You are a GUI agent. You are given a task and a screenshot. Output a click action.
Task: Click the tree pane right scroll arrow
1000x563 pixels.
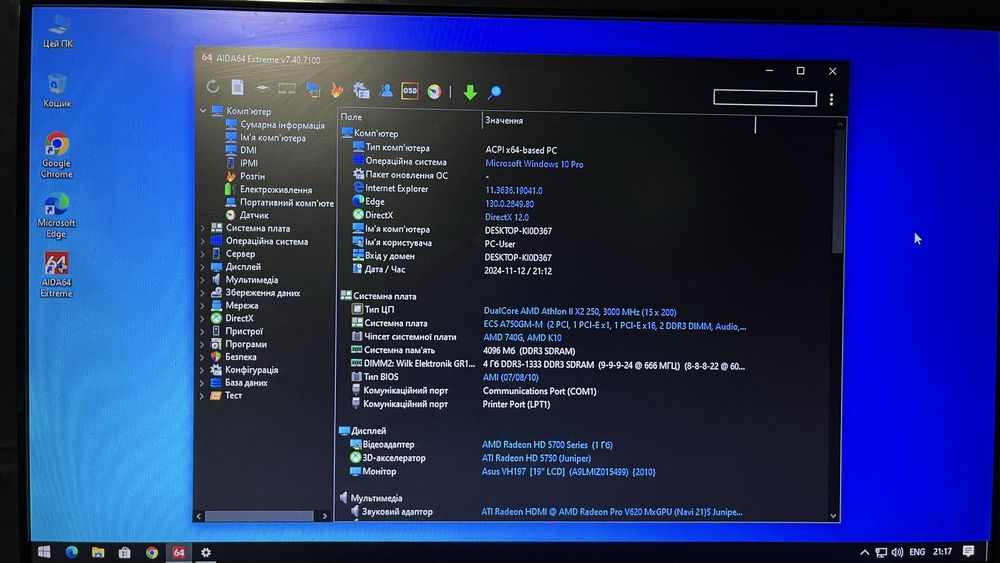click(x=325, y=516)
